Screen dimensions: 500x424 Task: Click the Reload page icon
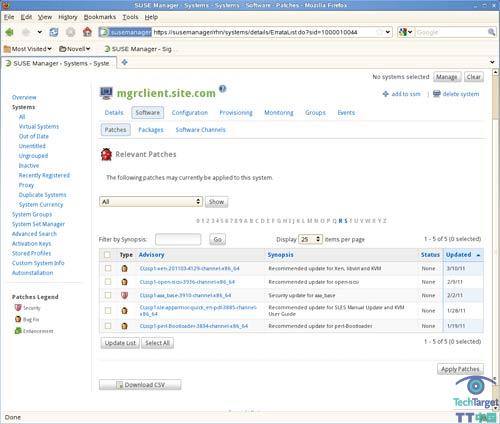coord(54,32)
